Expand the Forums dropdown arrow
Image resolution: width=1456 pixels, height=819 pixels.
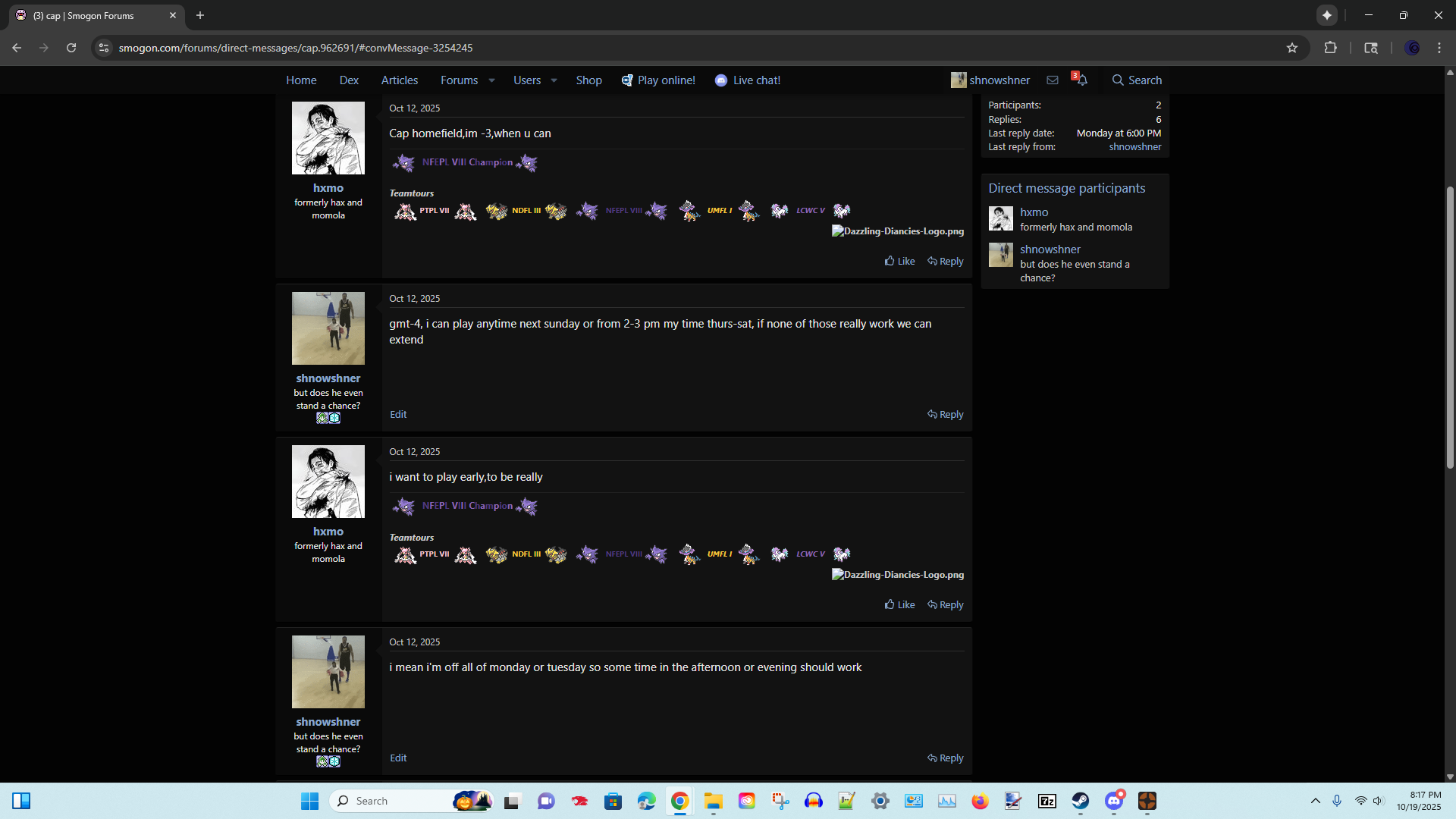491,80
